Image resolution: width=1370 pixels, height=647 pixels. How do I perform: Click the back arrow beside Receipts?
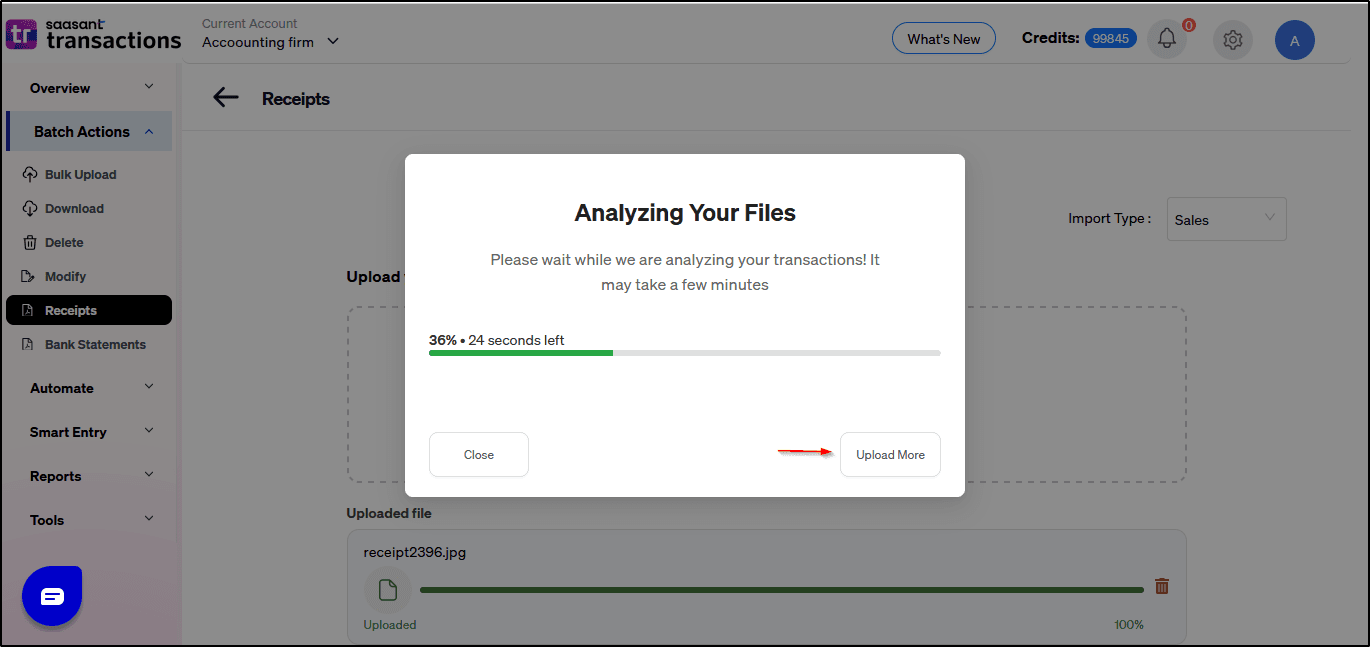[226, 98]
